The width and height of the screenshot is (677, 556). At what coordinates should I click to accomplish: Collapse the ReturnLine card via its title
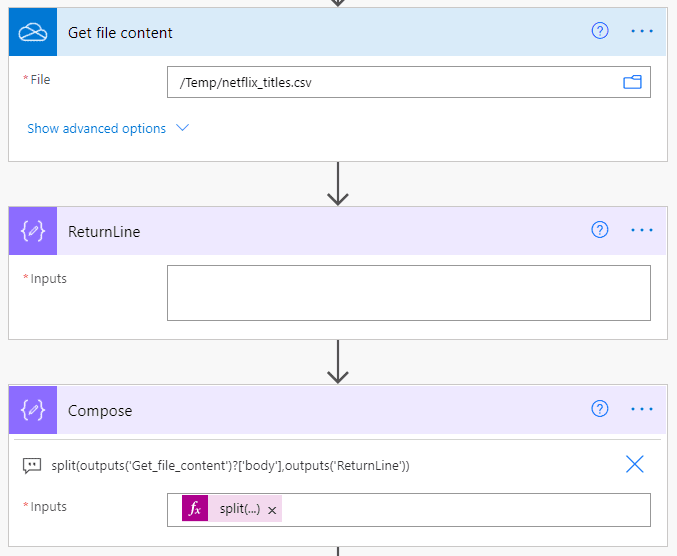click(104, 231)
